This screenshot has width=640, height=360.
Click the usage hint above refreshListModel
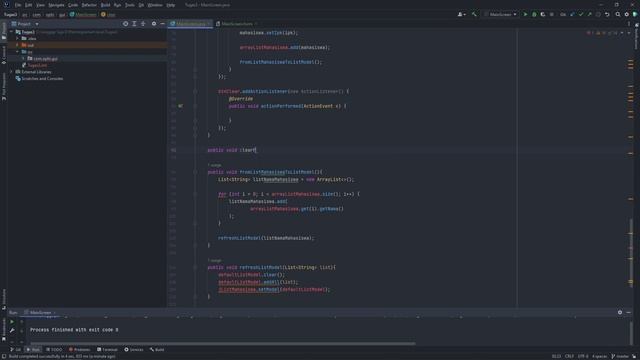click(215, 260)
